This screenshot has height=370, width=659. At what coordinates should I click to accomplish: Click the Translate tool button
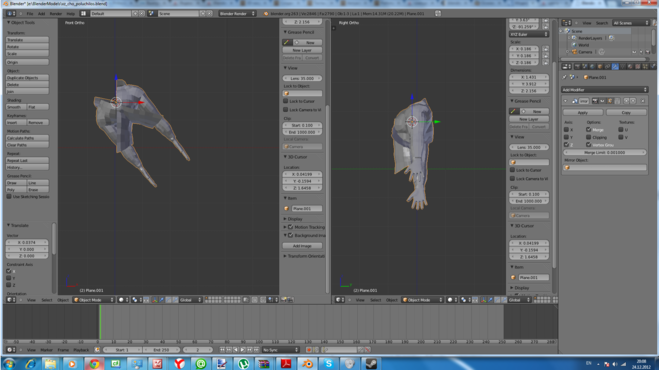pos(27,40)
